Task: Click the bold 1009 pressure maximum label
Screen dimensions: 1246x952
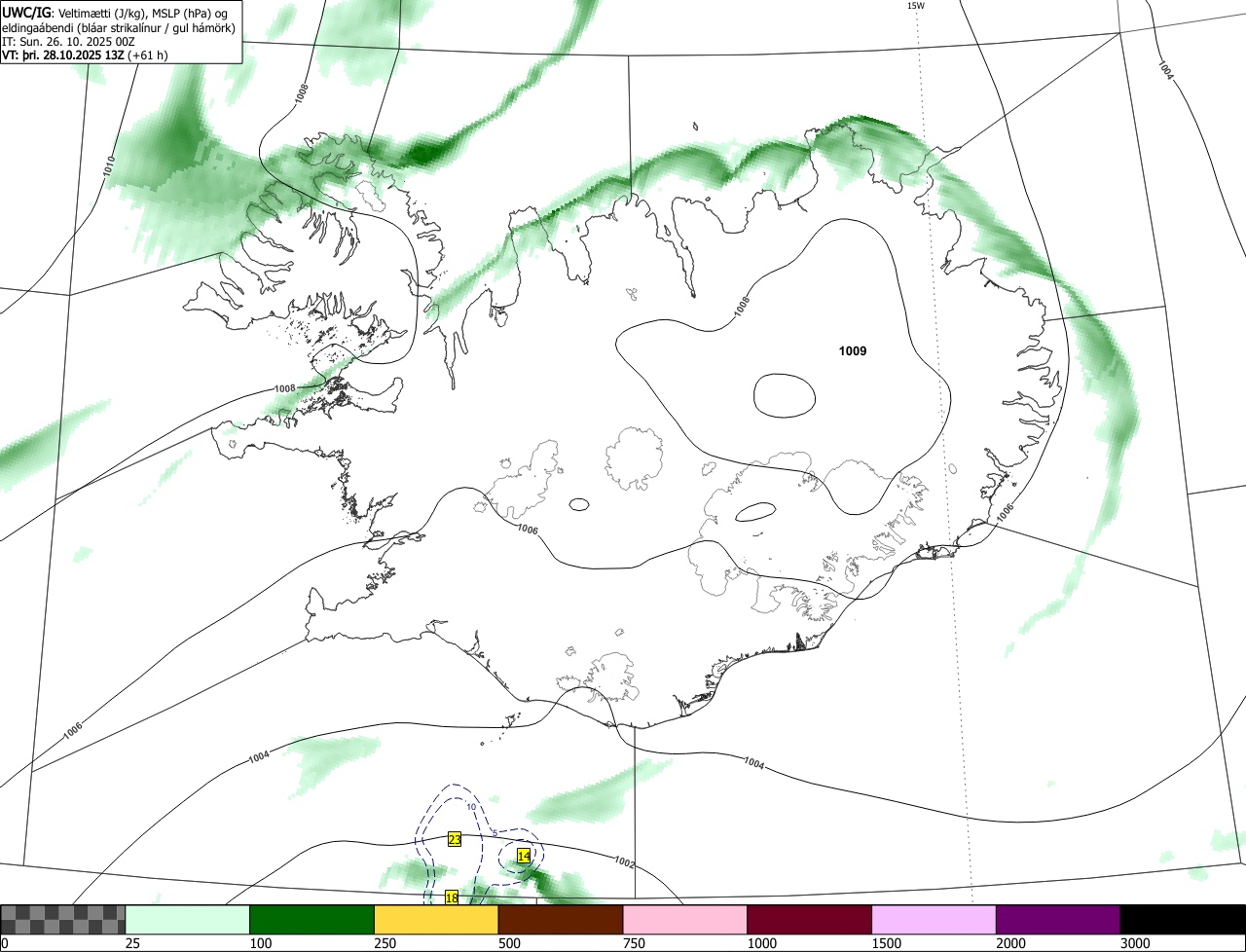Action: click(x=853, y=351)
